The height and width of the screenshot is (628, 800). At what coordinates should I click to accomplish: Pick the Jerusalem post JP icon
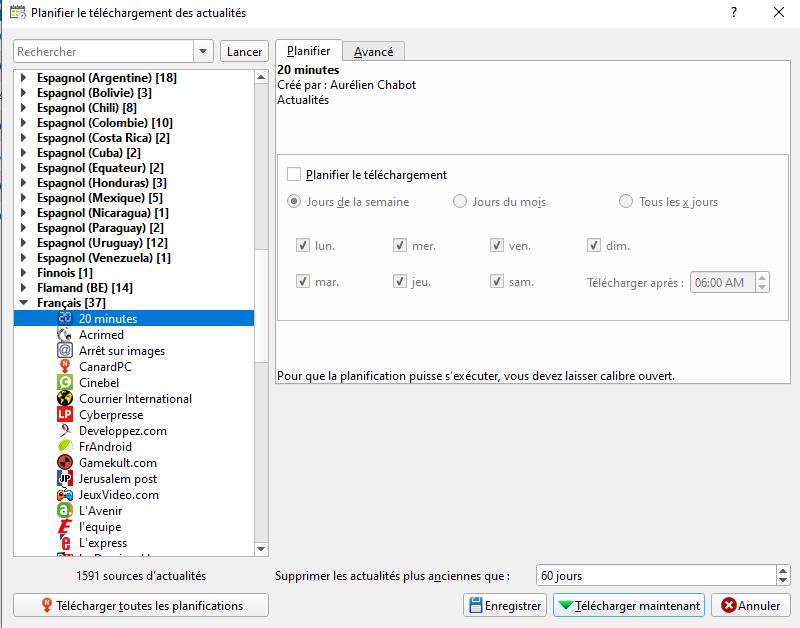click(x=64, y=479)
